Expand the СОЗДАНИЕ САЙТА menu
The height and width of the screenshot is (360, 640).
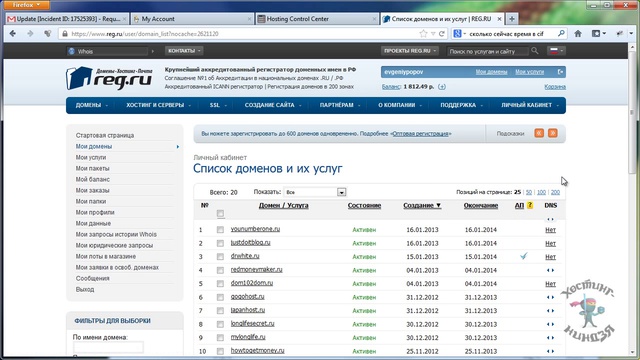pyautogui.click(x=273, y=105)
